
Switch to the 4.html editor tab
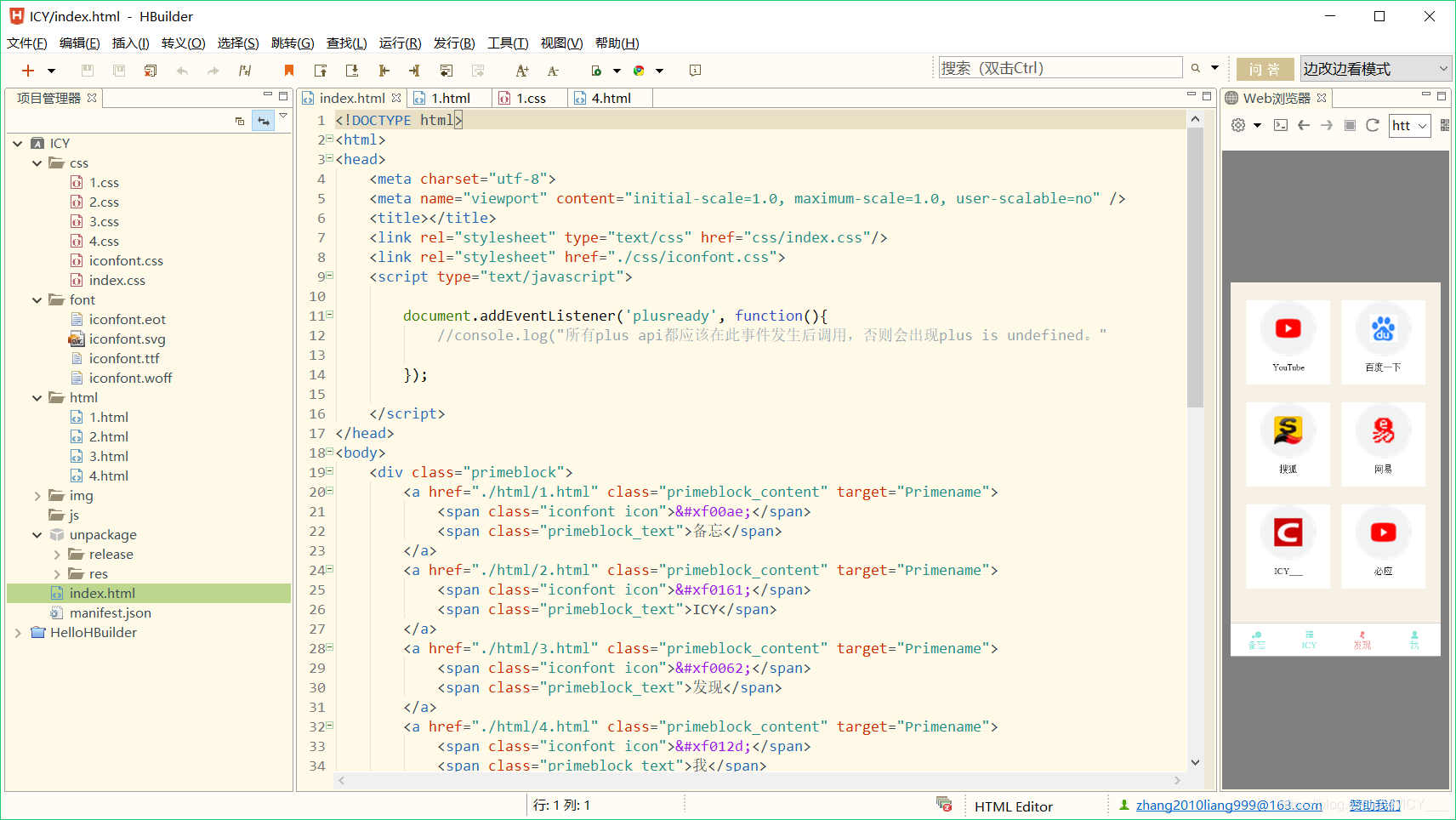(611, 99)
